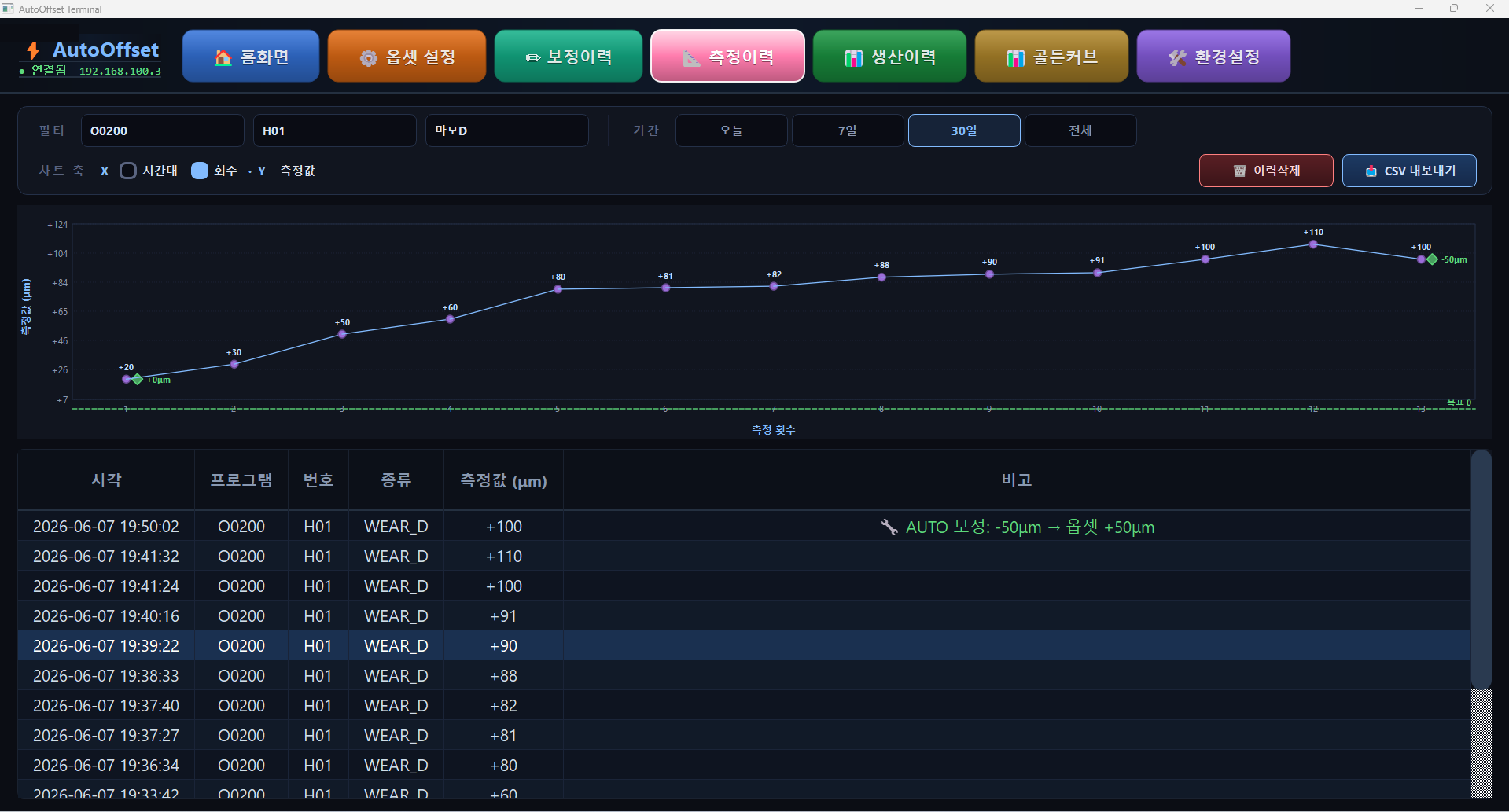Set period filter to 오늘
The image size is (1509, 812).
tap(731, 130)
